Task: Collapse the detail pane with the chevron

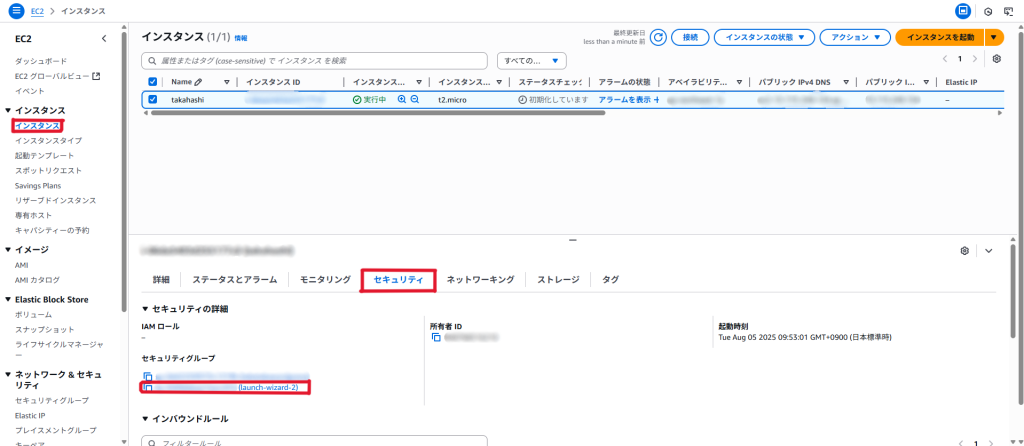Action: coord(989,251)
